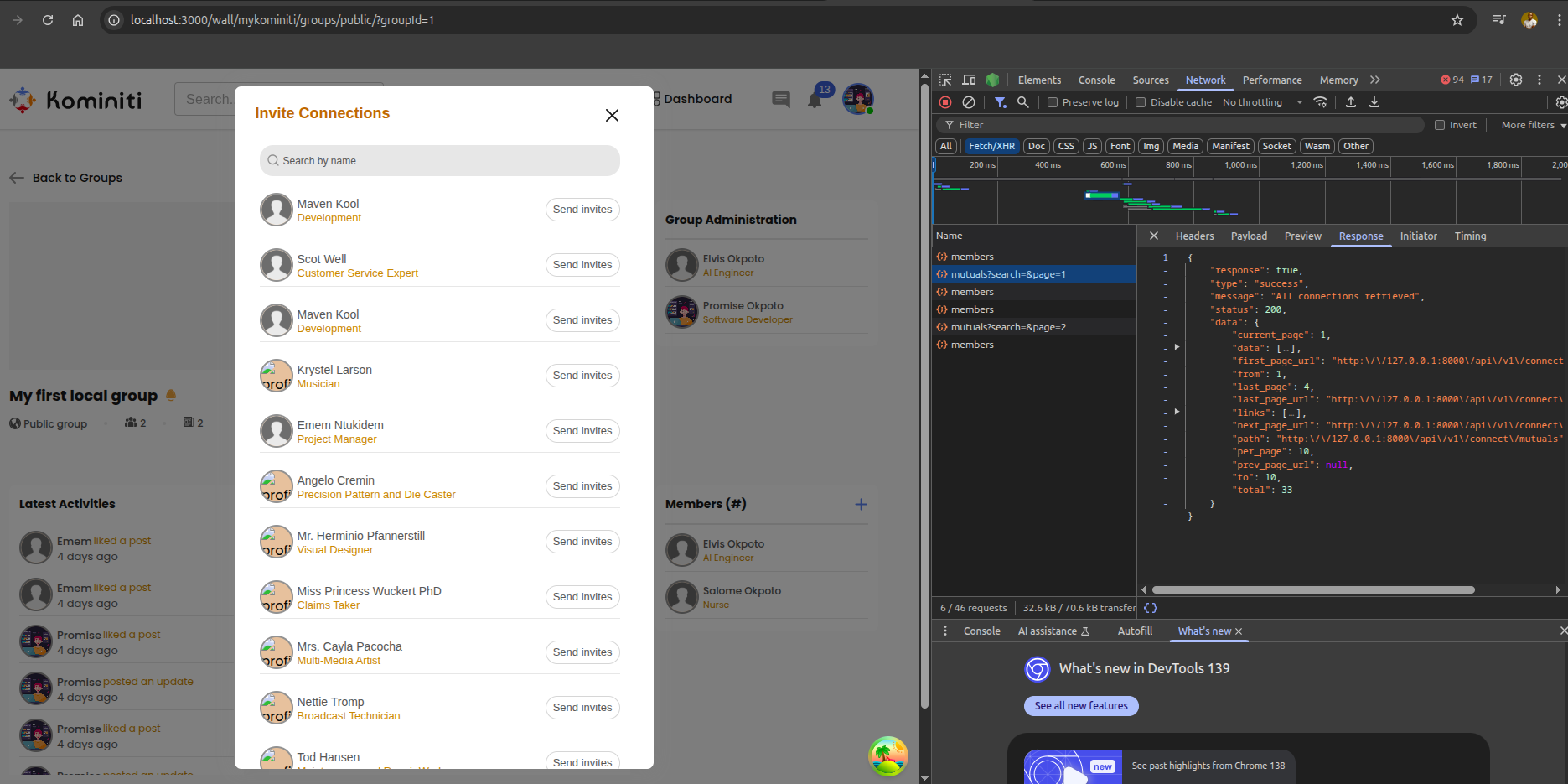
Task: Open the messages chat icon
Action: pyautogui.click(x=781, y=100)
